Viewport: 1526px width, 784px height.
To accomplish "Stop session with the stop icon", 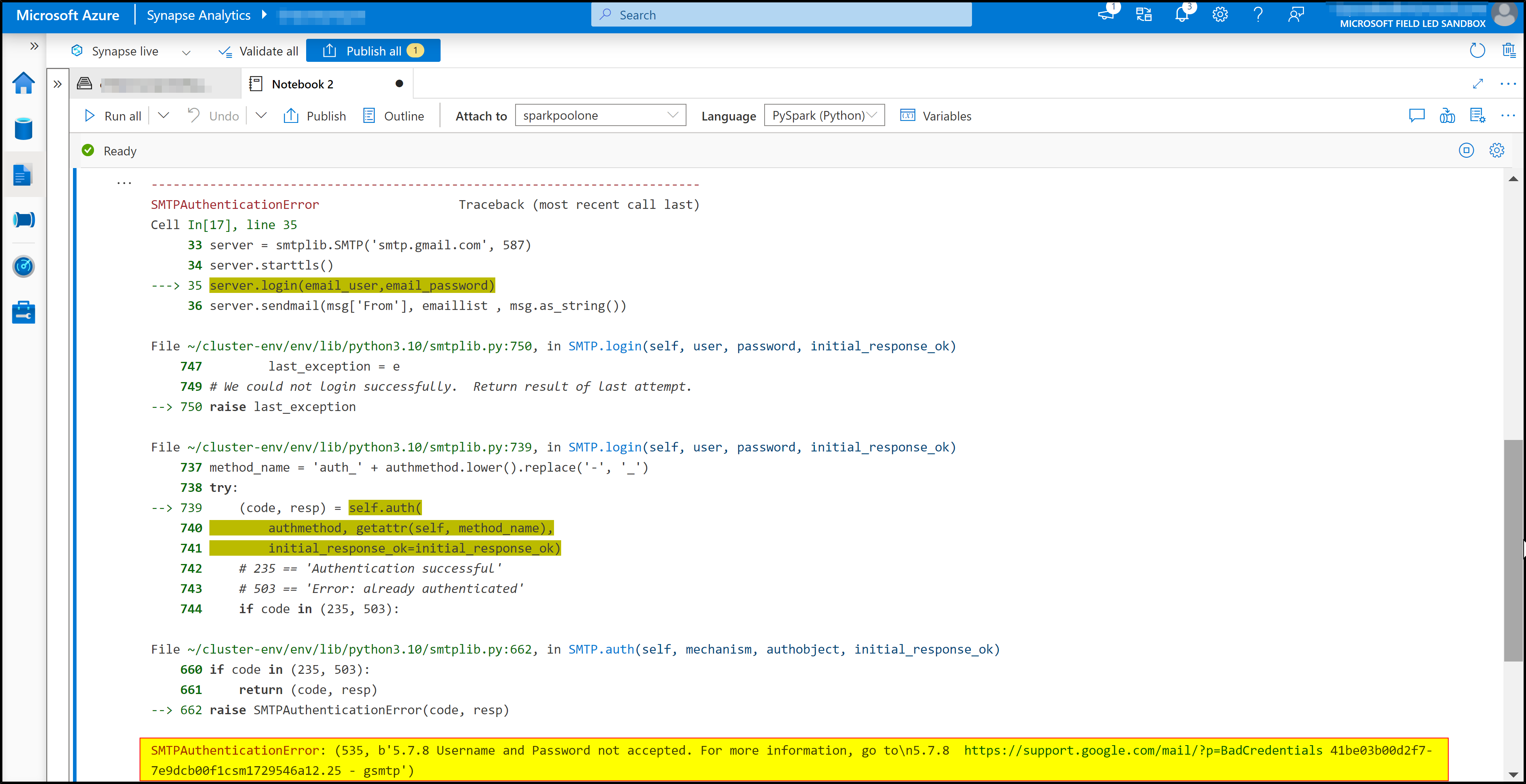I will pos(1466,150).
